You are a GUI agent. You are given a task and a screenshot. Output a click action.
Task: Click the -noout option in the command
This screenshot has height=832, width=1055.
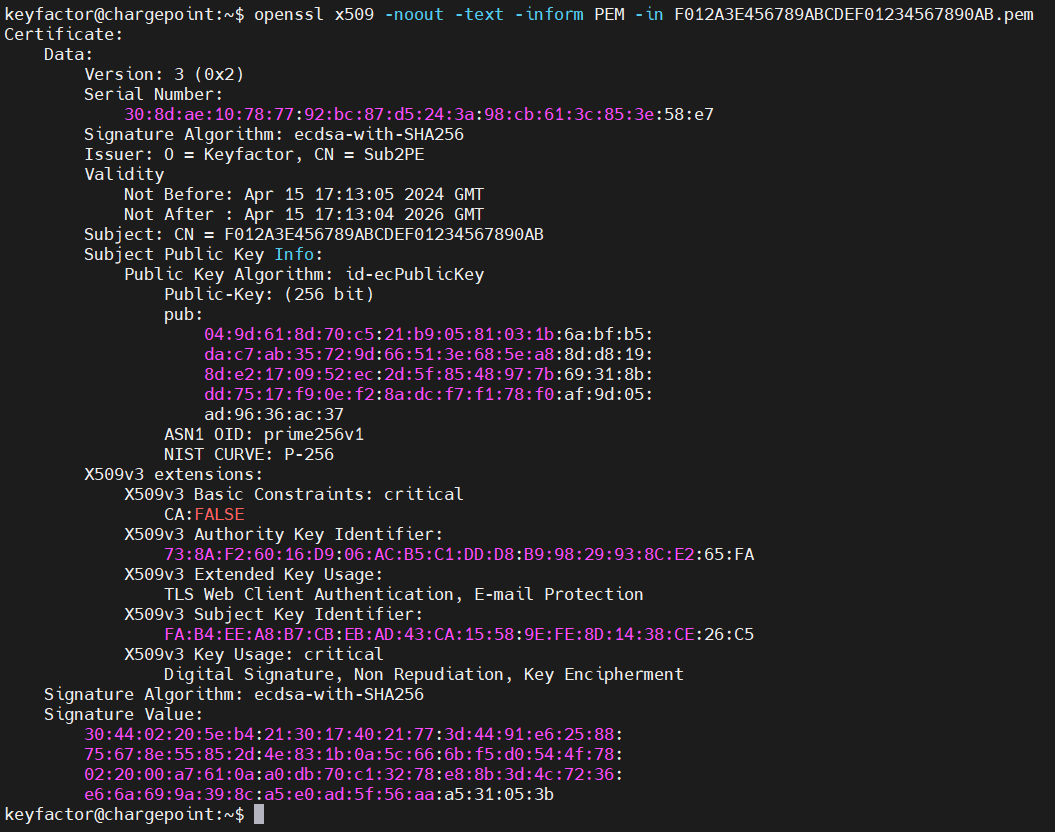(x=413, y=14)
